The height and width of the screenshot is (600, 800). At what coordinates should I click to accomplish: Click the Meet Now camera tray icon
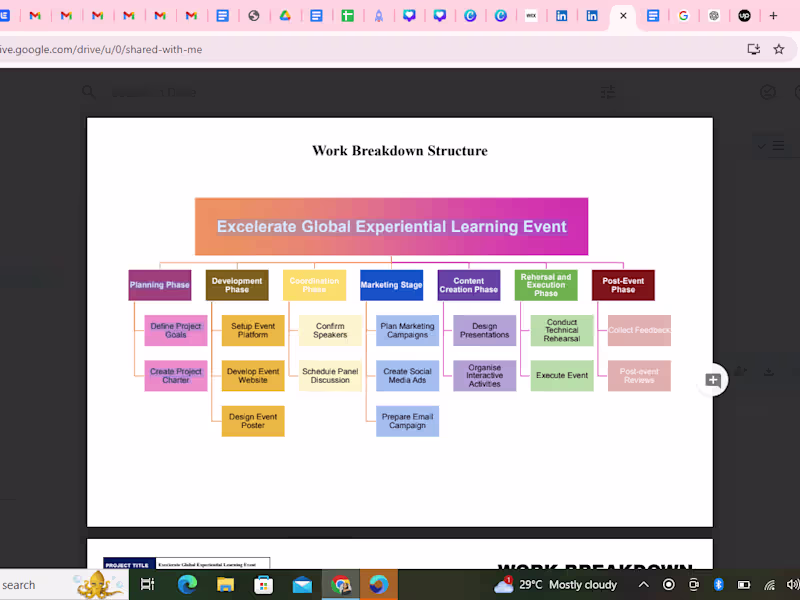[693, 585]
